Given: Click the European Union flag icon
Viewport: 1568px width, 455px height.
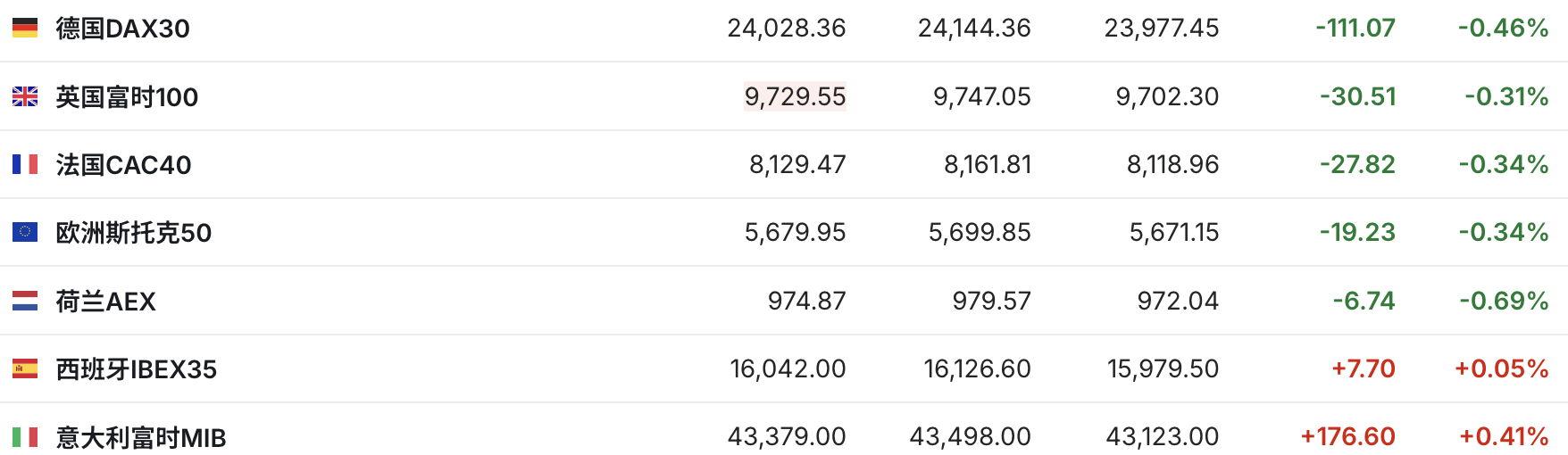Looking at the screenshot, I should pos(25,232).
